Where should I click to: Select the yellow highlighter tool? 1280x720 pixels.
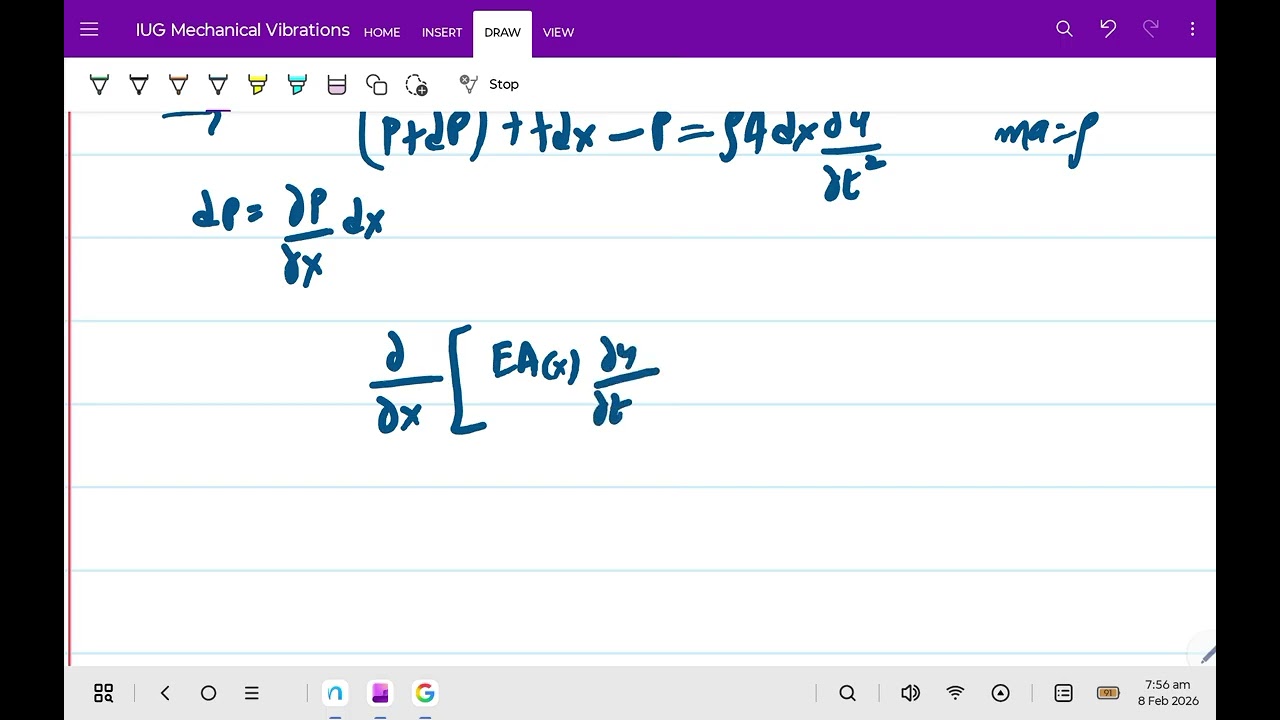coord(258,85)
